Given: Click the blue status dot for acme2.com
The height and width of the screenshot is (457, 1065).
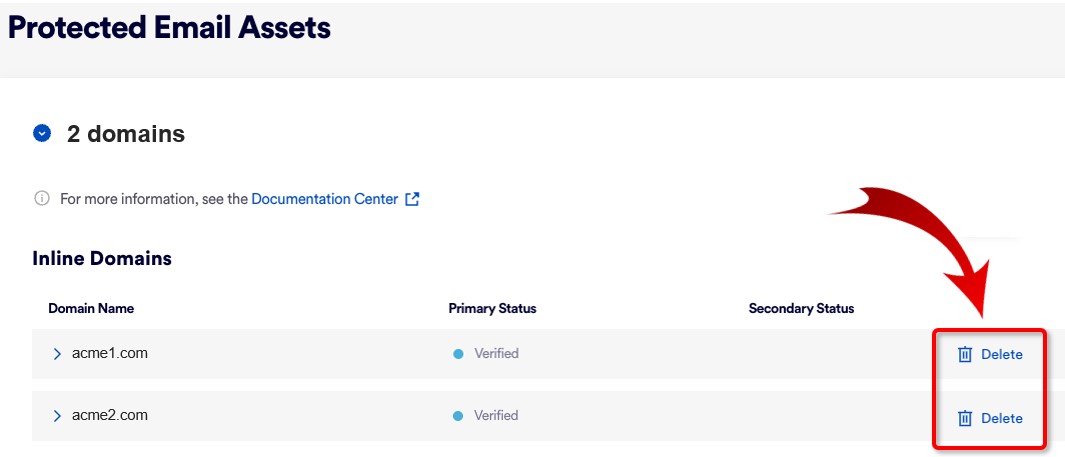Looking at the screenshot, I should (458, 416).
